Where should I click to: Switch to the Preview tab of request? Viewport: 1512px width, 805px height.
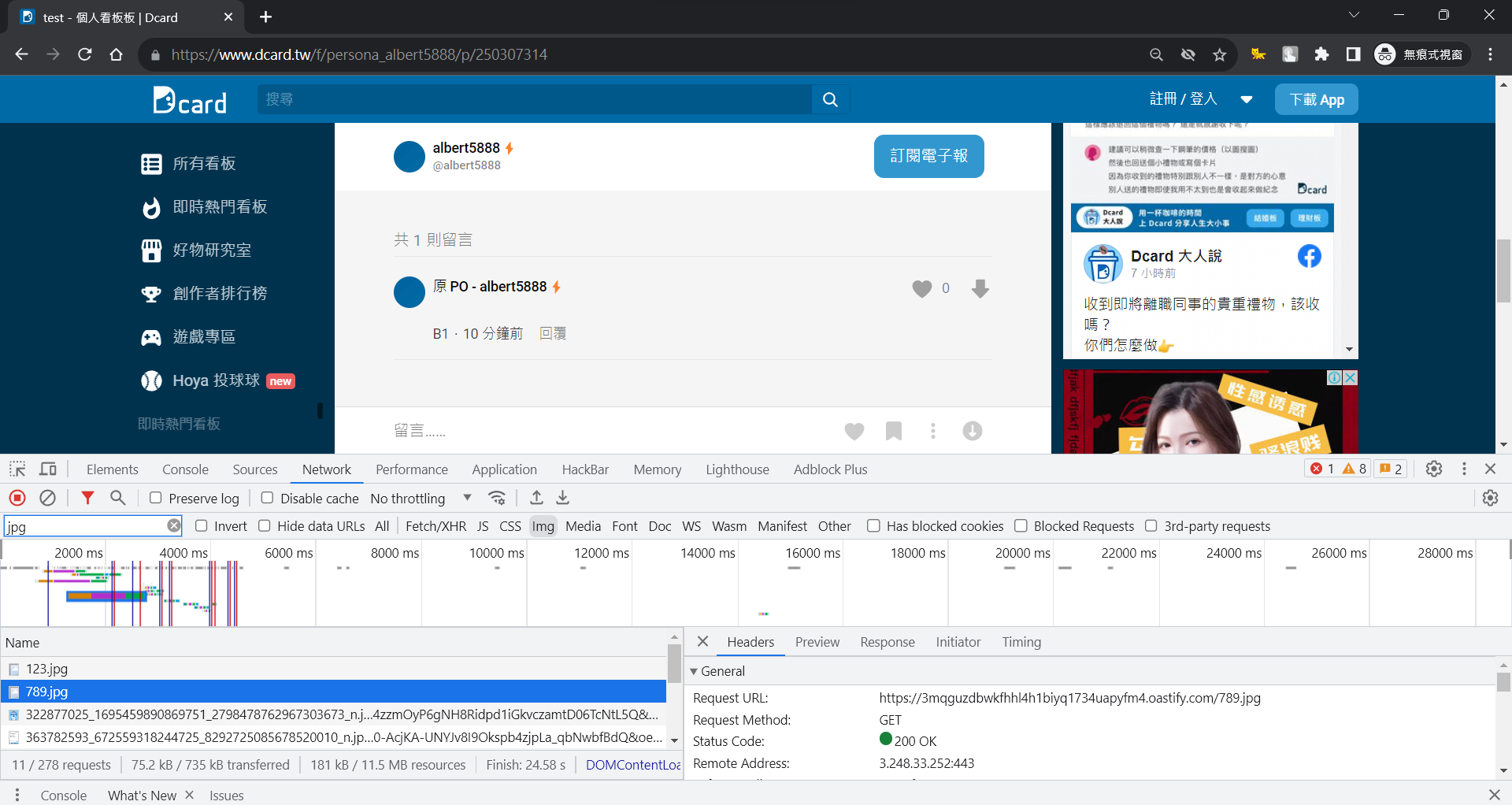[817, 642]
